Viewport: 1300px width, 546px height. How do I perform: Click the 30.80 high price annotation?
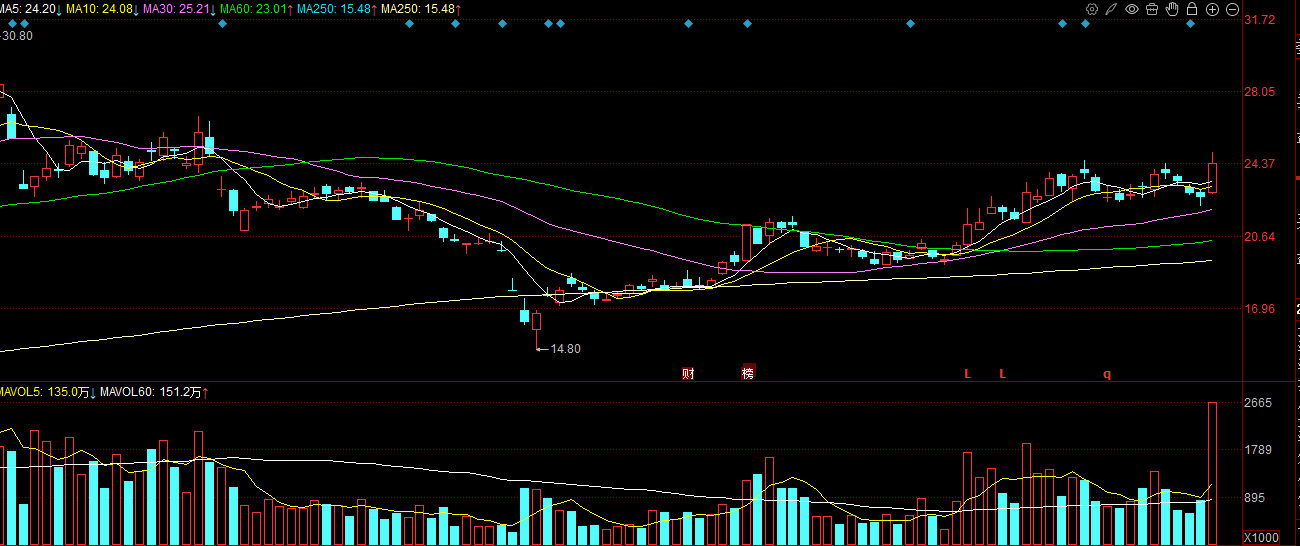pos(17,36)
